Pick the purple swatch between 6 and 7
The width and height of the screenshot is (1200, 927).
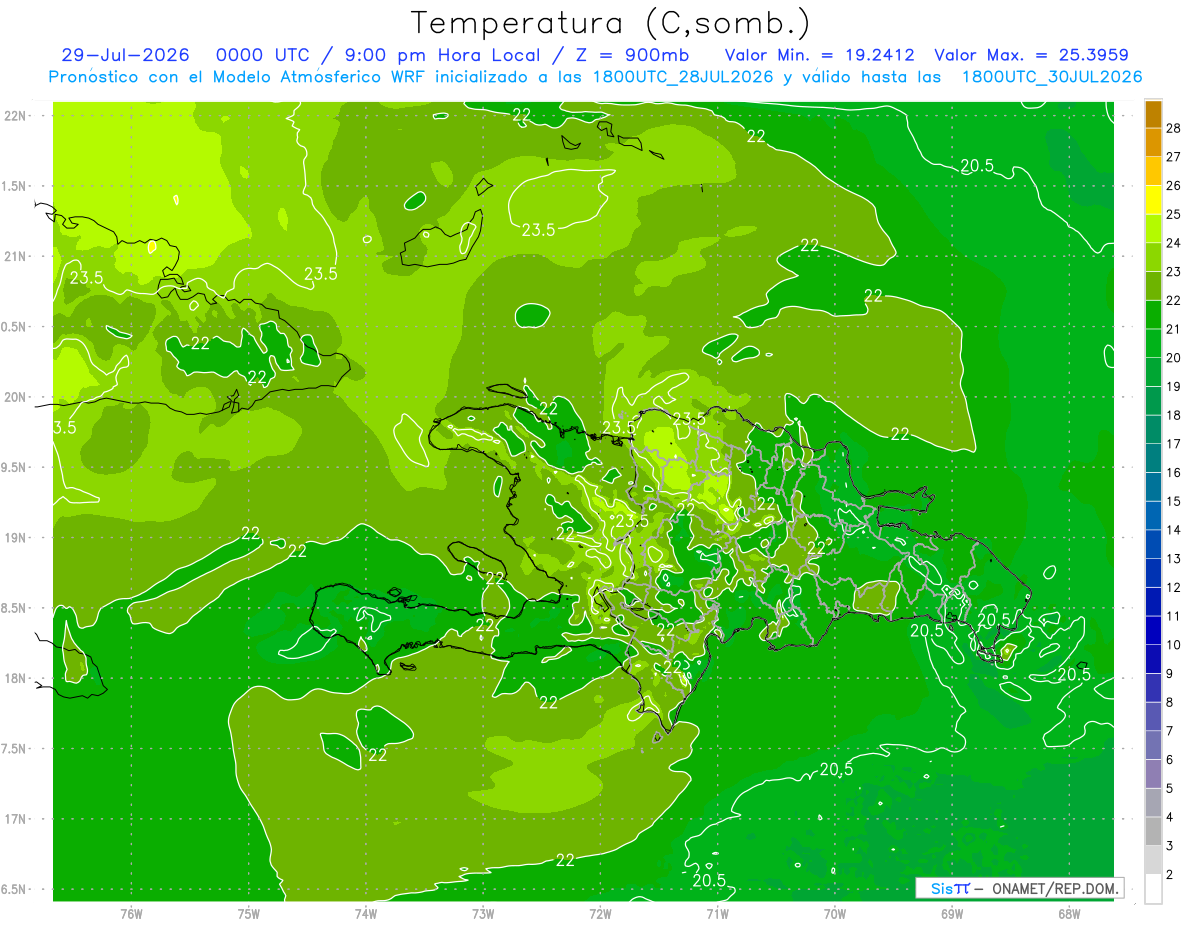click(x=1153, y=745)
